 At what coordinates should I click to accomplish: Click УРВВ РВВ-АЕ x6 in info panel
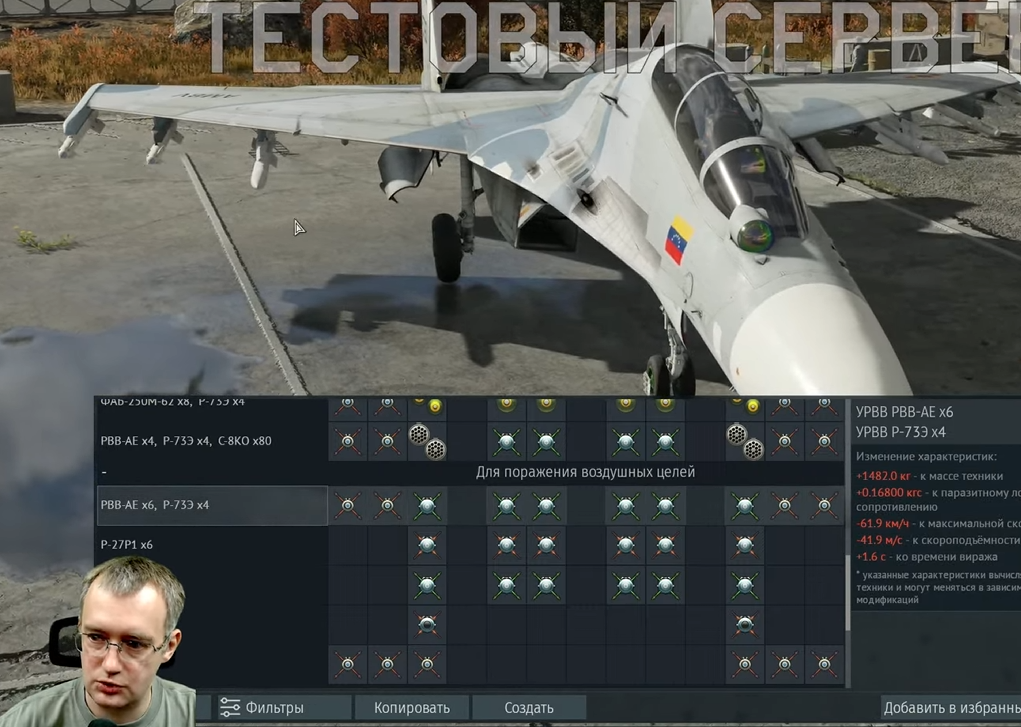pyautogui.click(x=904, y=412)
